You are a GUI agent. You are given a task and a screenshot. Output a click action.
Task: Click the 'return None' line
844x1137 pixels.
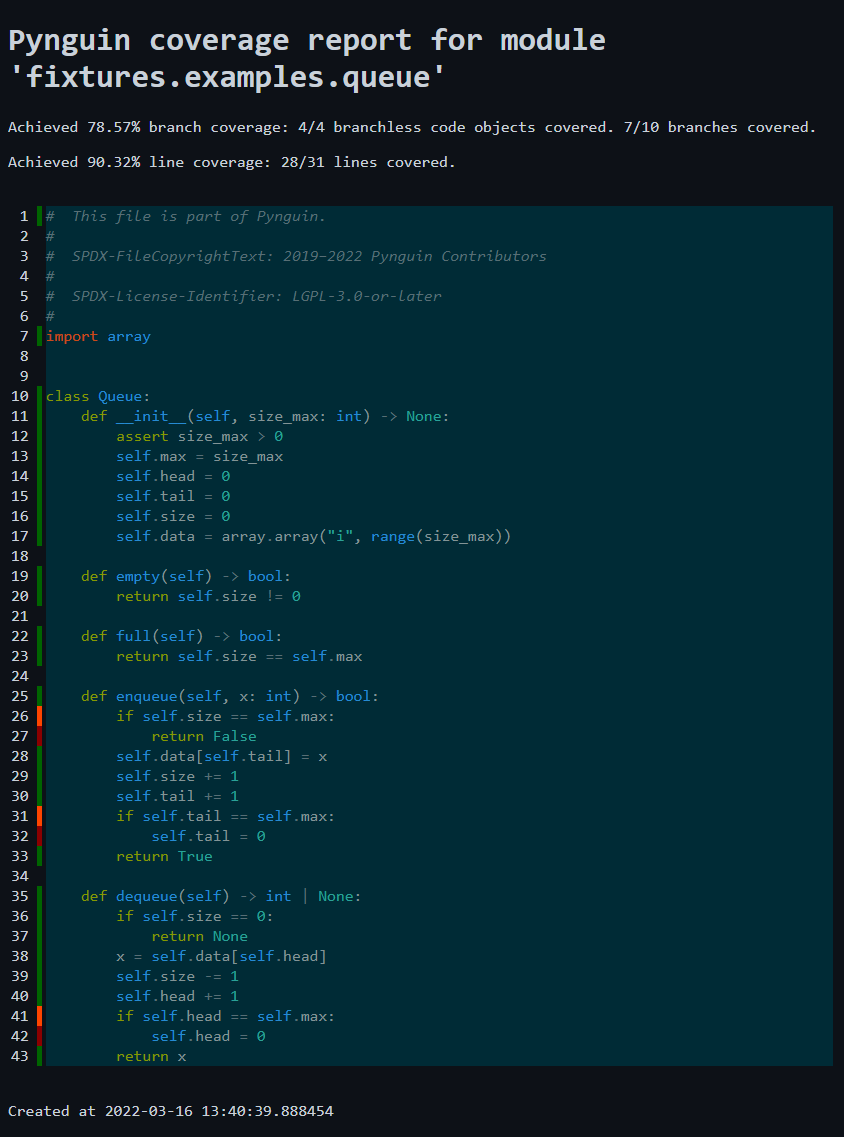199,936
